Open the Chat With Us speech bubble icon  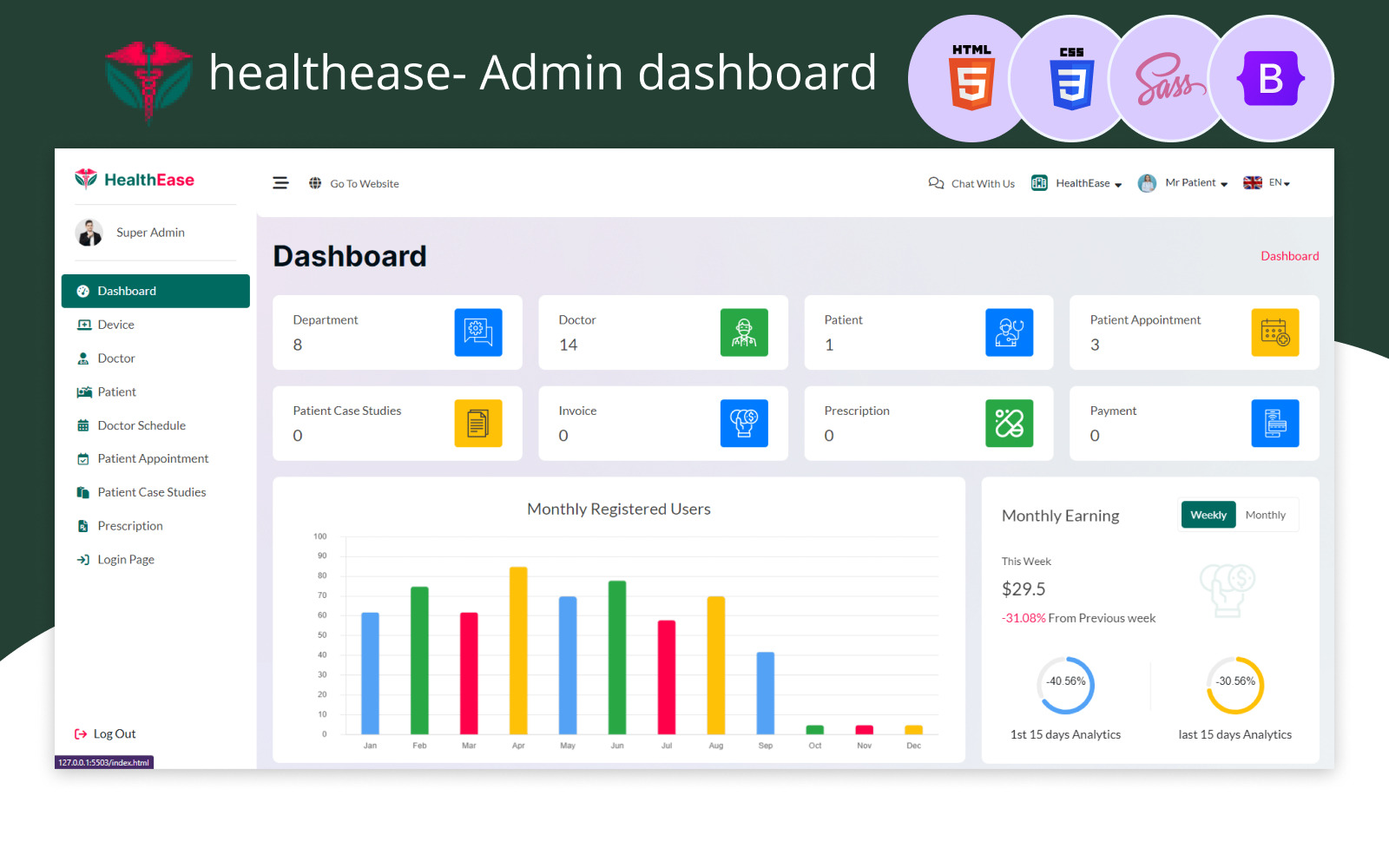point(936,183)
